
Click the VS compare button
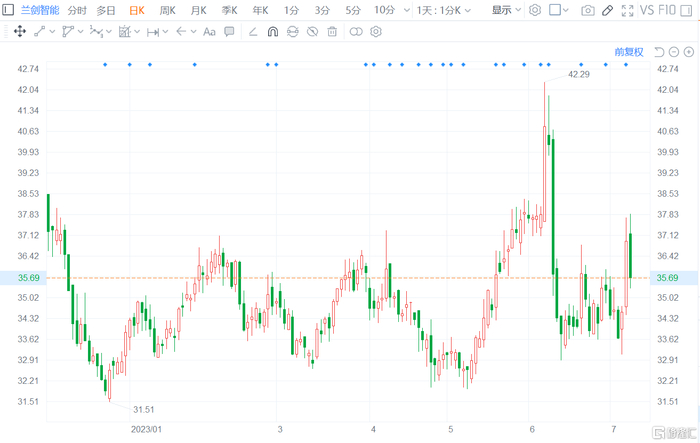[x=647, y=10]
